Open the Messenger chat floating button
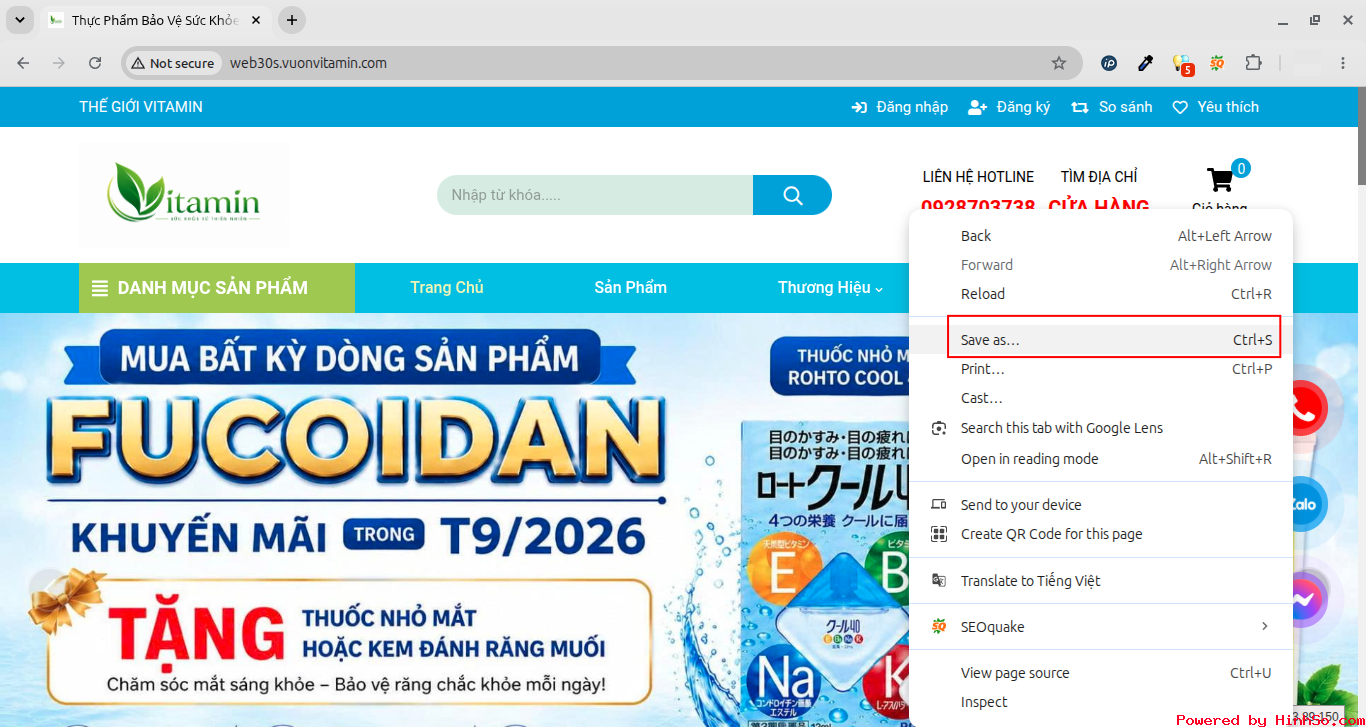Screen dimensions: 1366x727 1305,600
